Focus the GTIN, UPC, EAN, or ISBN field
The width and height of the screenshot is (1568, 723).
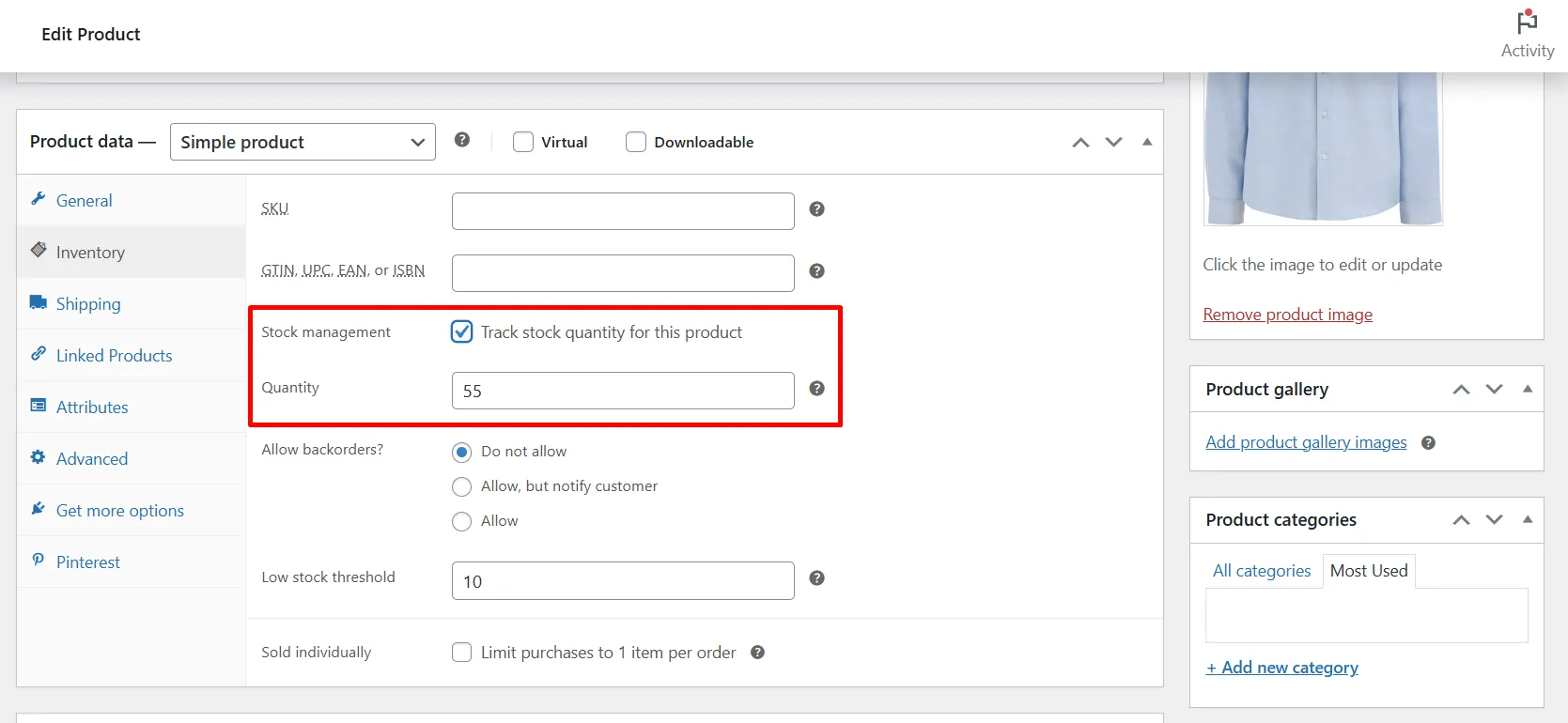pyautogui.click(x=623, y=273)
